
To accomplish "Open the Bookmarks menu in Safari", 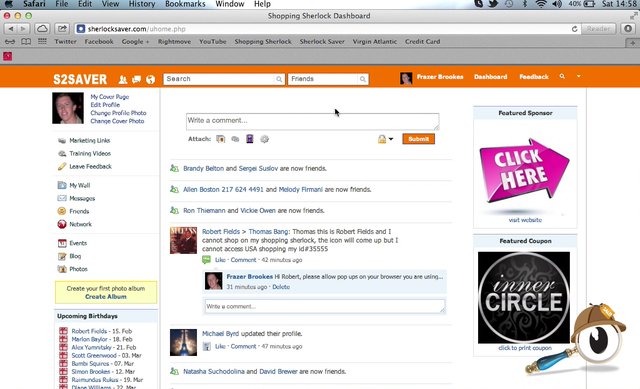I will tap(185, 4).
